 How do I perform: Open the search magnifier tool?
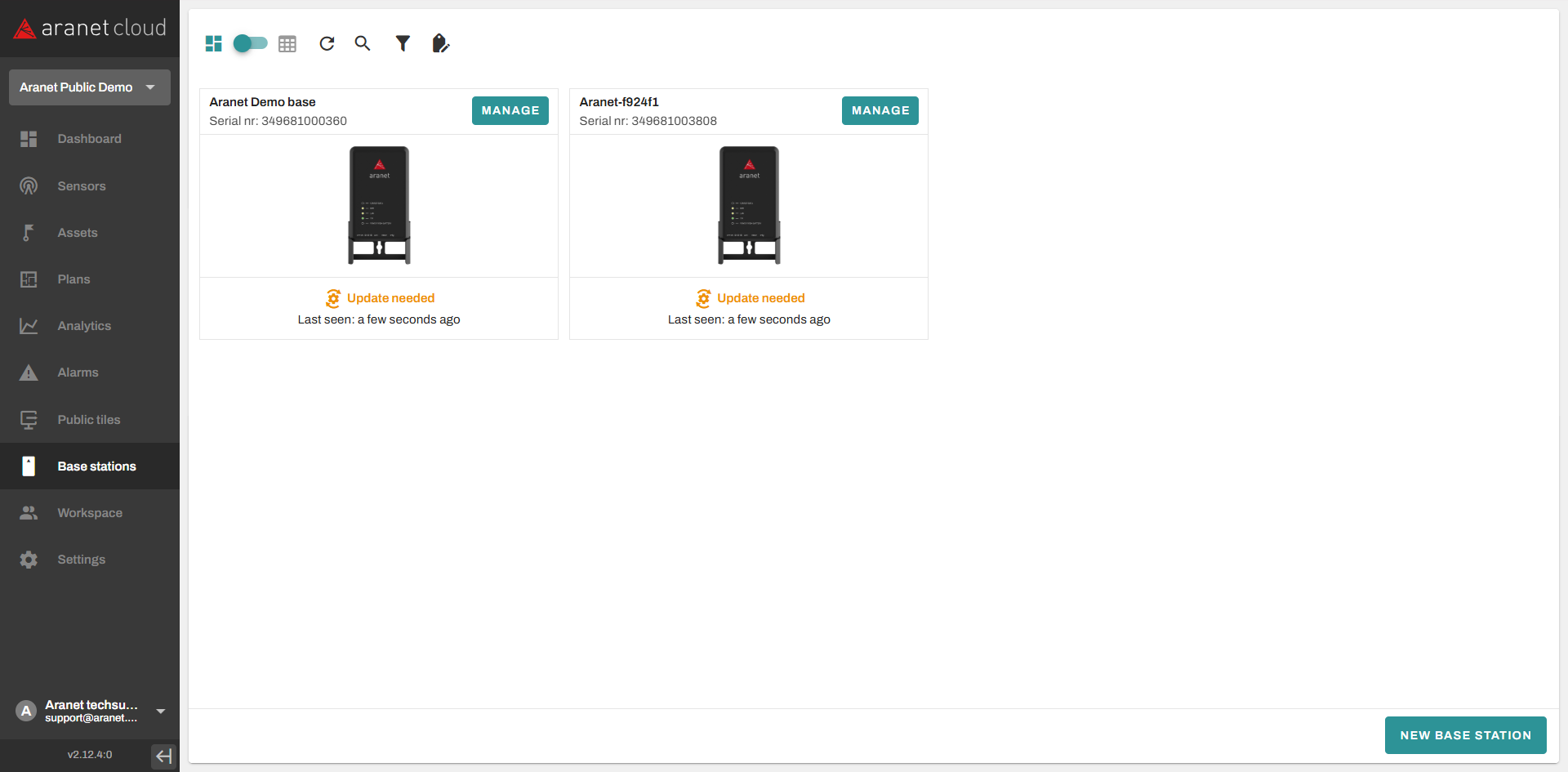point(363,44)
